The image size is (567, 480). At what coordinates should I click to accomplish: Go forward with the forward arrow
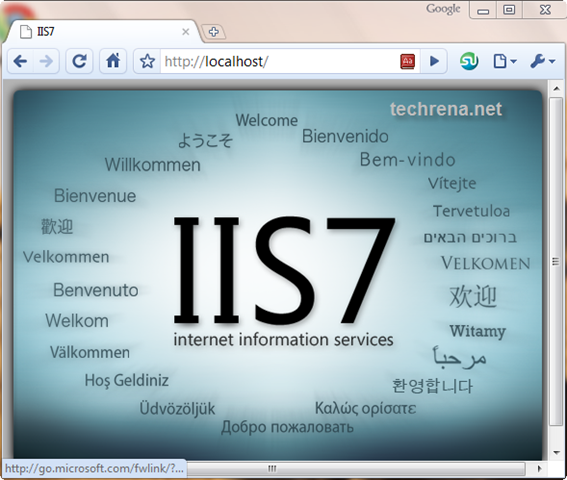pos(46,61)
